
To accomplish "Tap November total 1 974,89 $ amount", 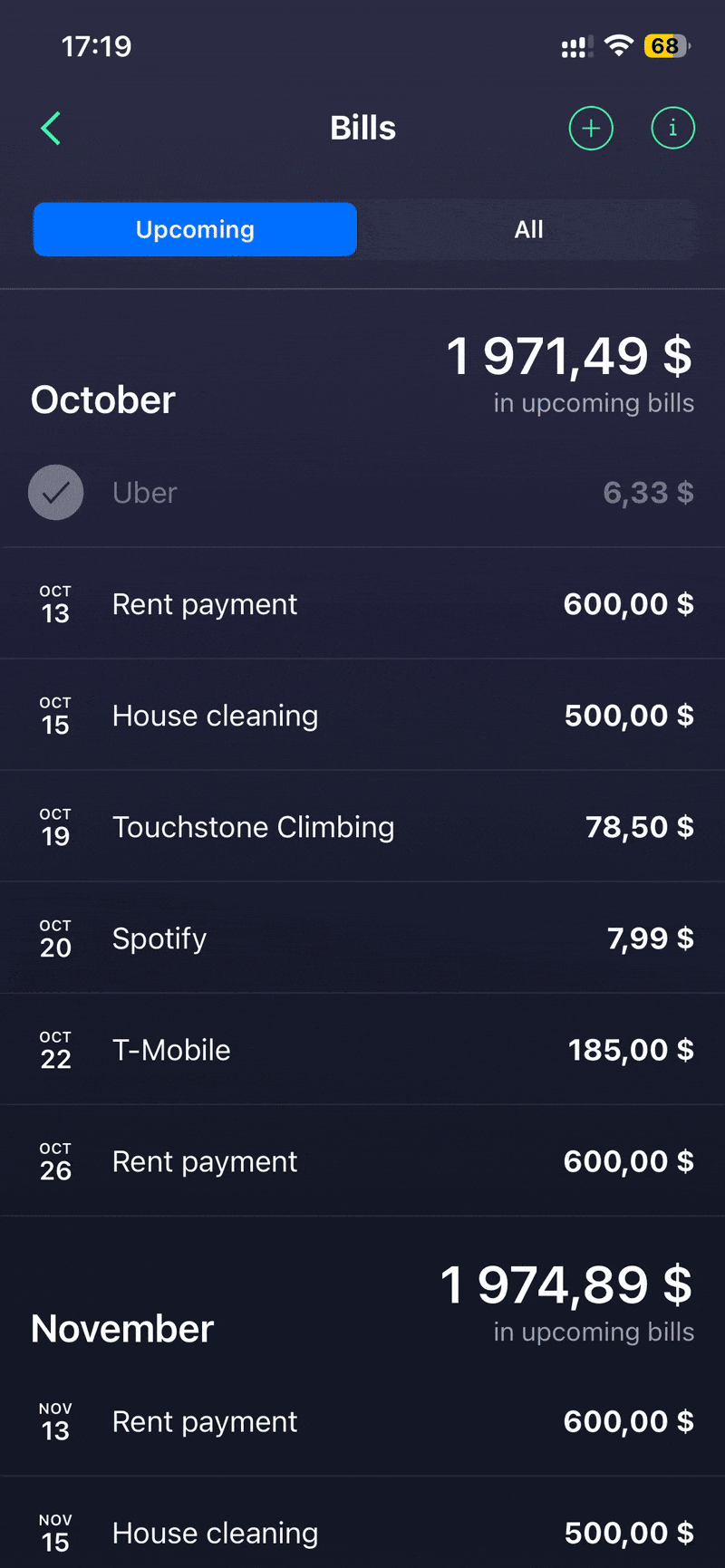I will point(566,1284).
